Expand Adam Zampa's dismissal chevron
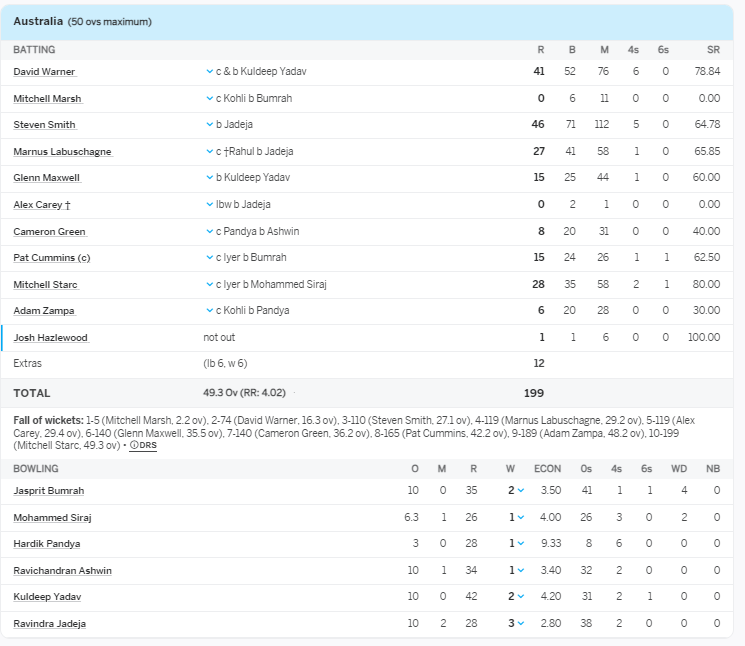 point(209,311)
